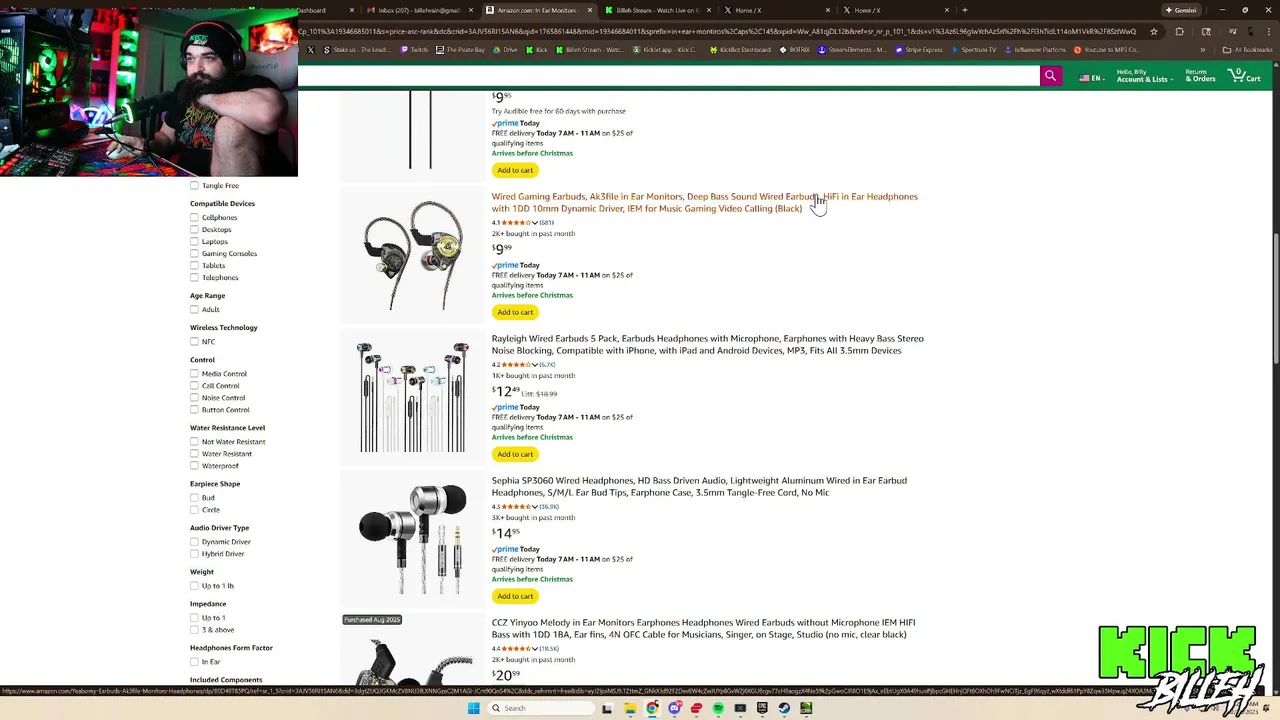1280x720 pixels.
Task: Open Discord from the taskbar
Action: pos(675,708)
